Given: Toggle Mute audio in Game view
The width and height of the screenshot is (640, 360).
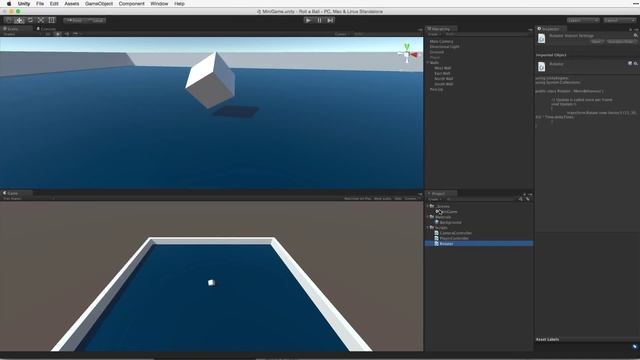Looking at the screenshot, I should pyautogui.click(x=382, y=199).
